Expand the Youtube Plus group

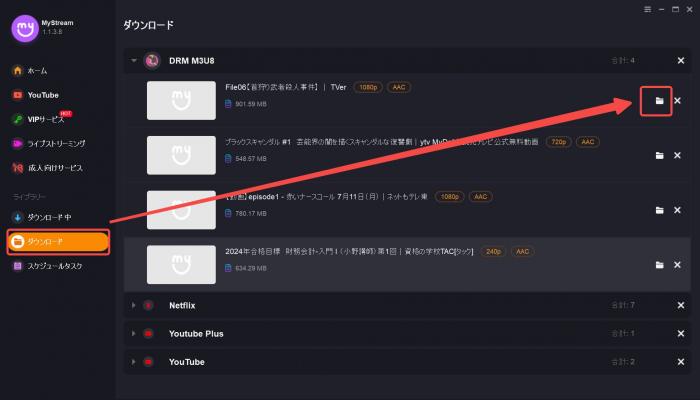pos(133,333)
